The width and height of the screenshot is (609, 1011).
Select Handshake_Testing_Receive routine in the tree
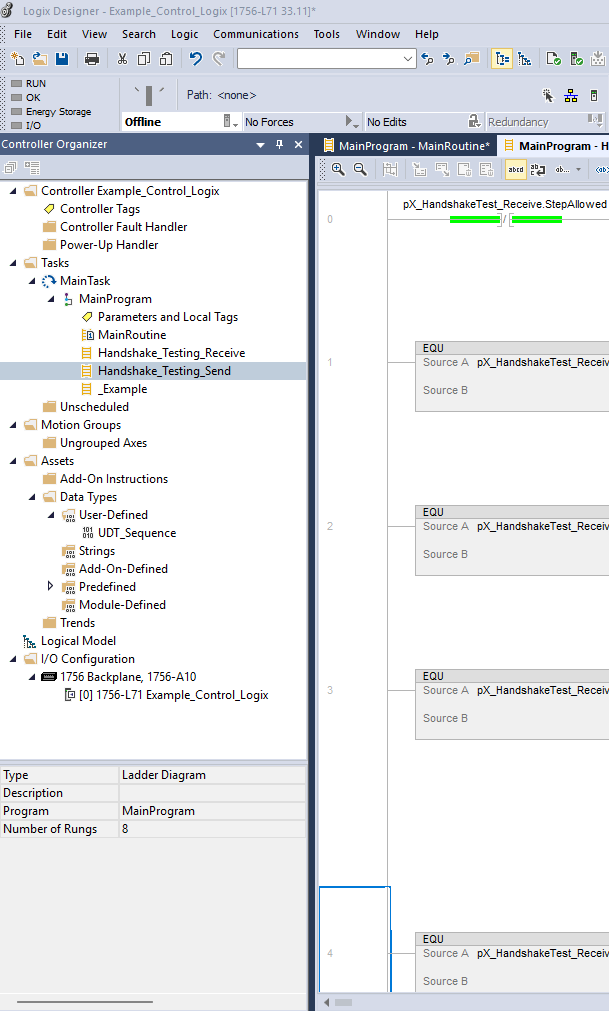point(171,353)
